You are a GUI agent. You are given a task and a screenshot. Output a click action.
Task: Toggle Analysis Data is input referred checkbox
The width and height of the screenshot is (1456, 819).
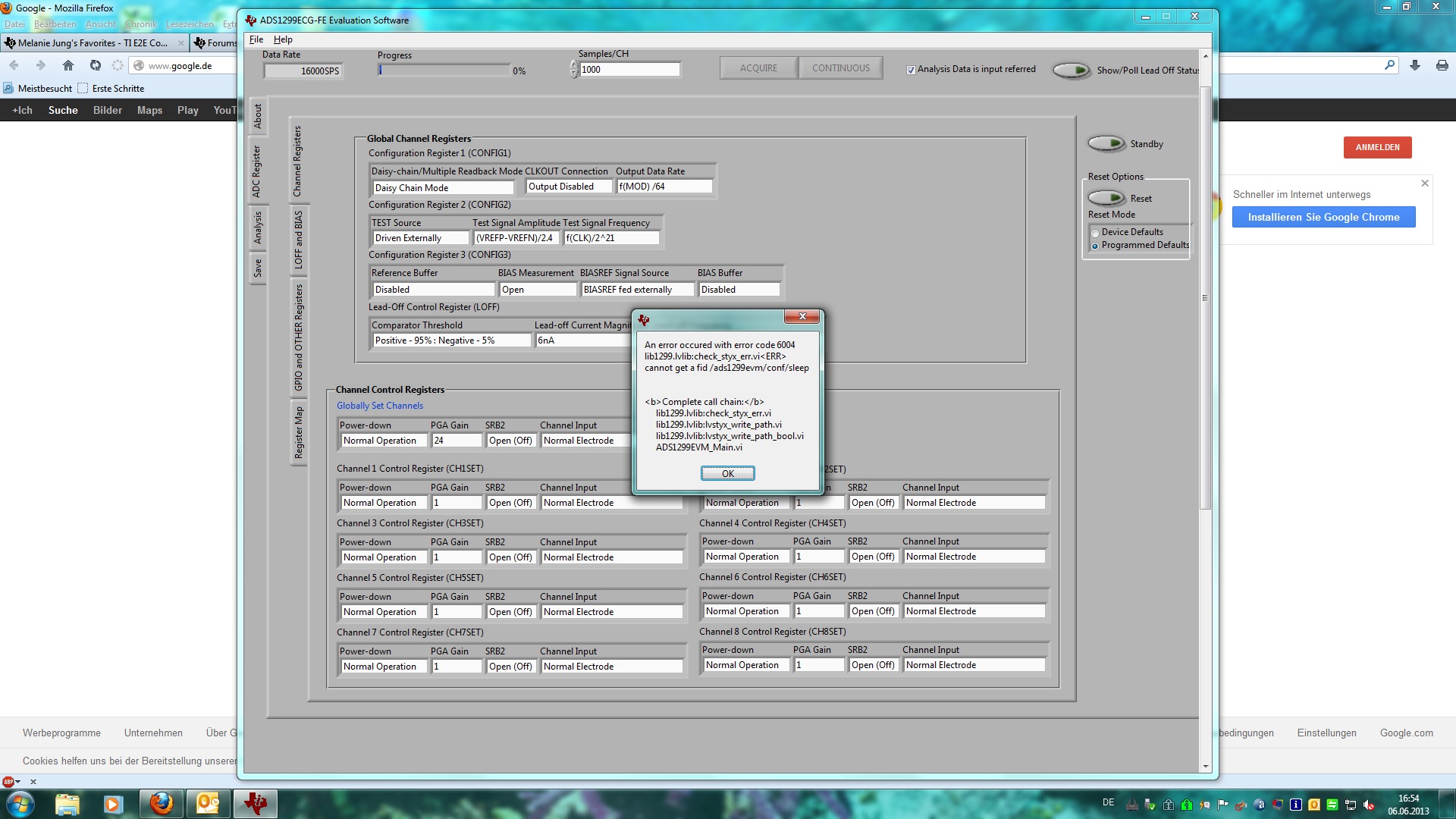coord(911,70)
